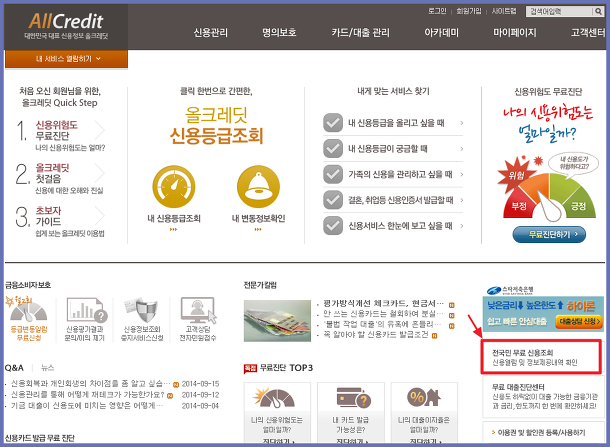Click inside the 검색어입력 search field

pos(559,11)
